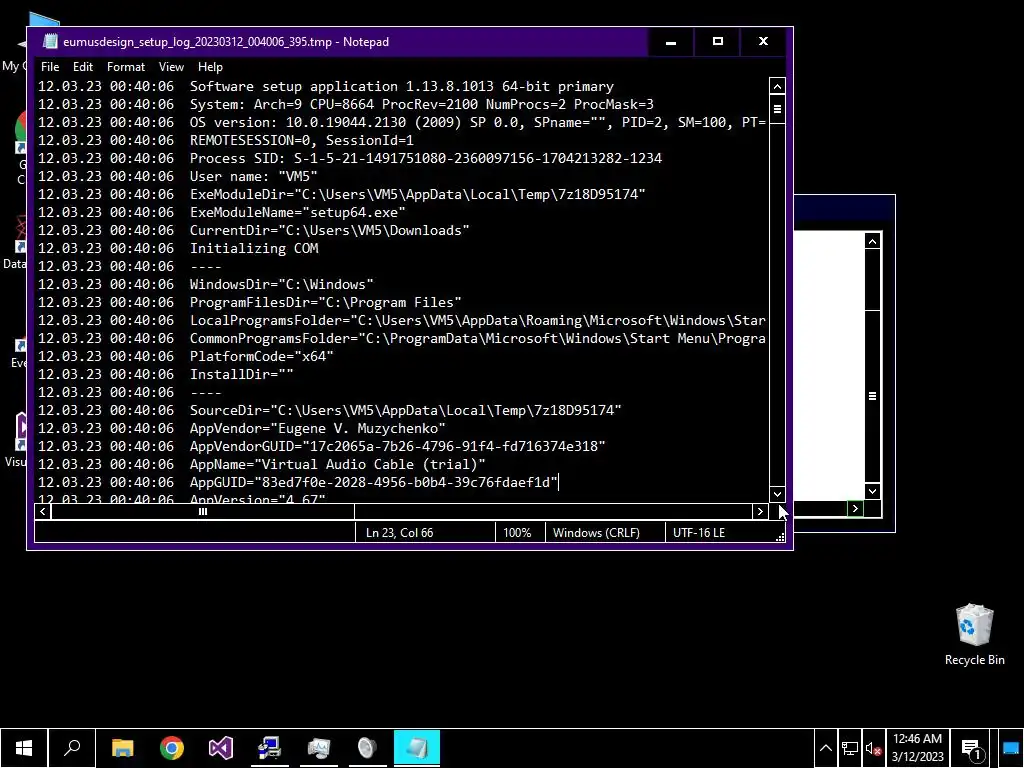Switch to the installer setup taskbar icon
This screenshot has width=1024, height=768.
(269, 748)
